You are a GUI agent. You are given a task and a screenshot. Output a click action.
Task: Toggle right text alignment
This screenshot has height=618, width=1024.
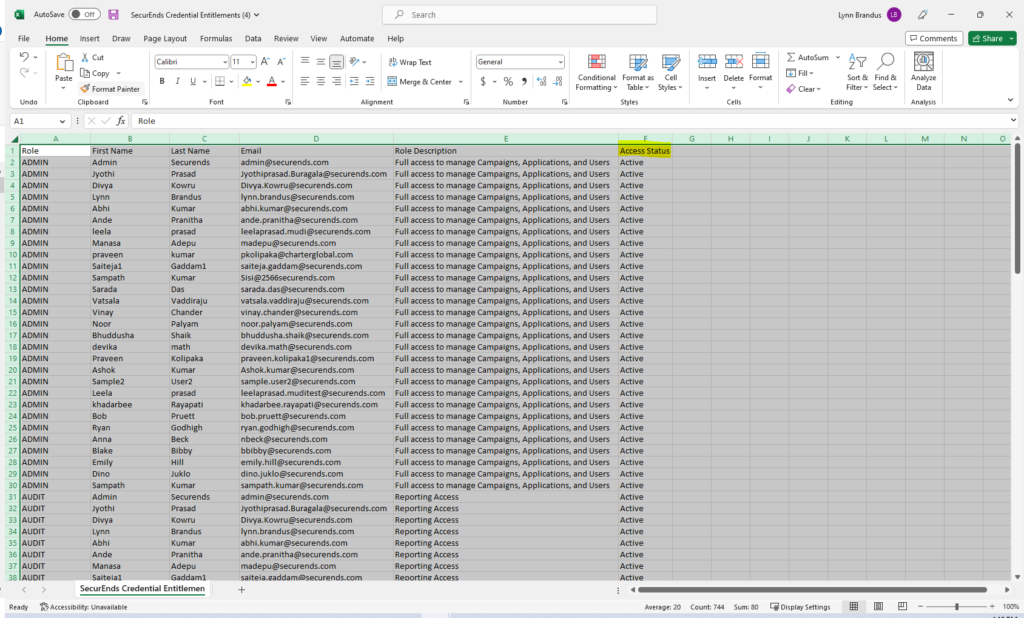(x=336, y=81)
